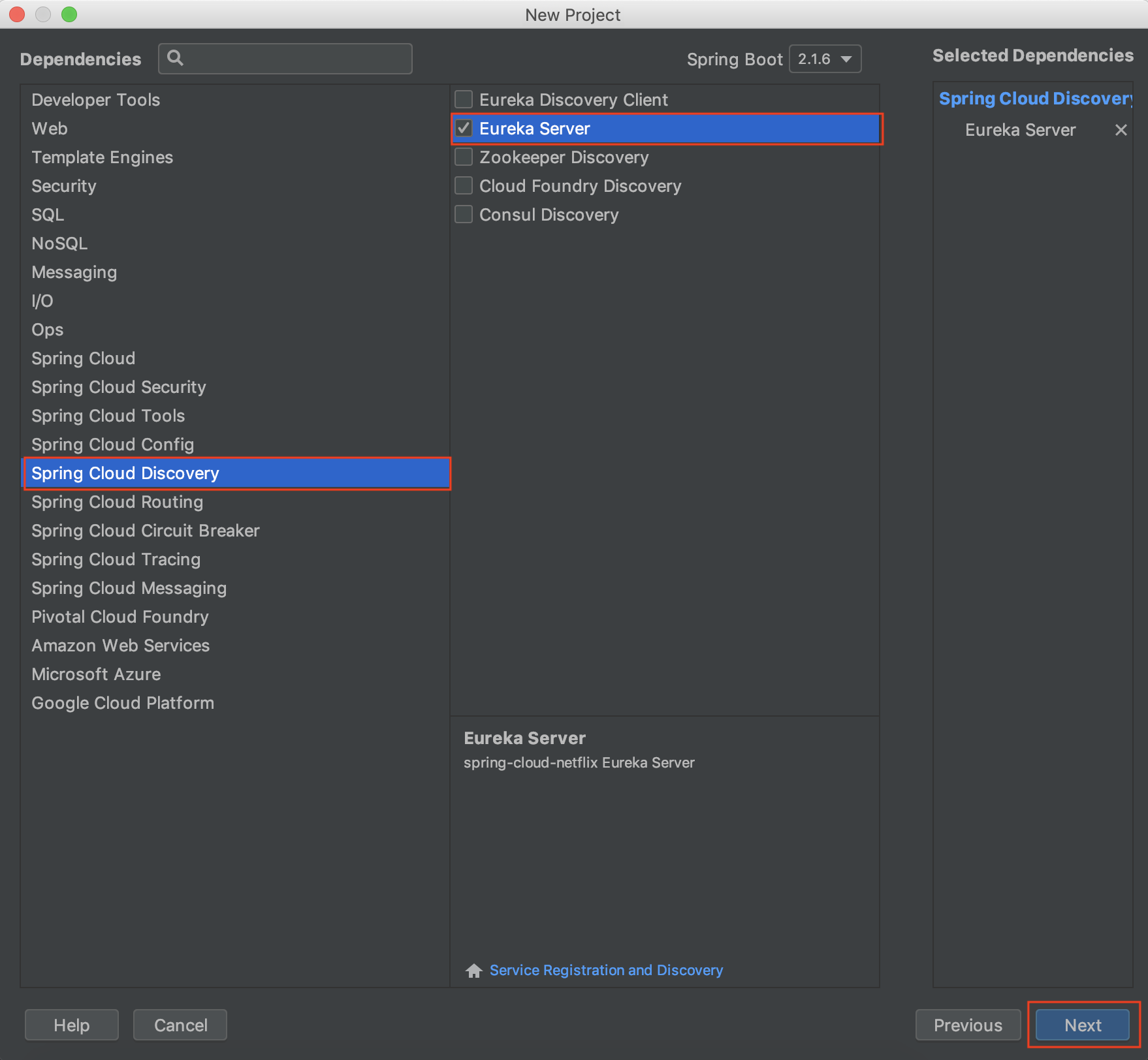The width and height of the screenshot is (1148, 1060).
Task: Select the NoSQL category
Action: pyautogui.click(x=236, y=243)
